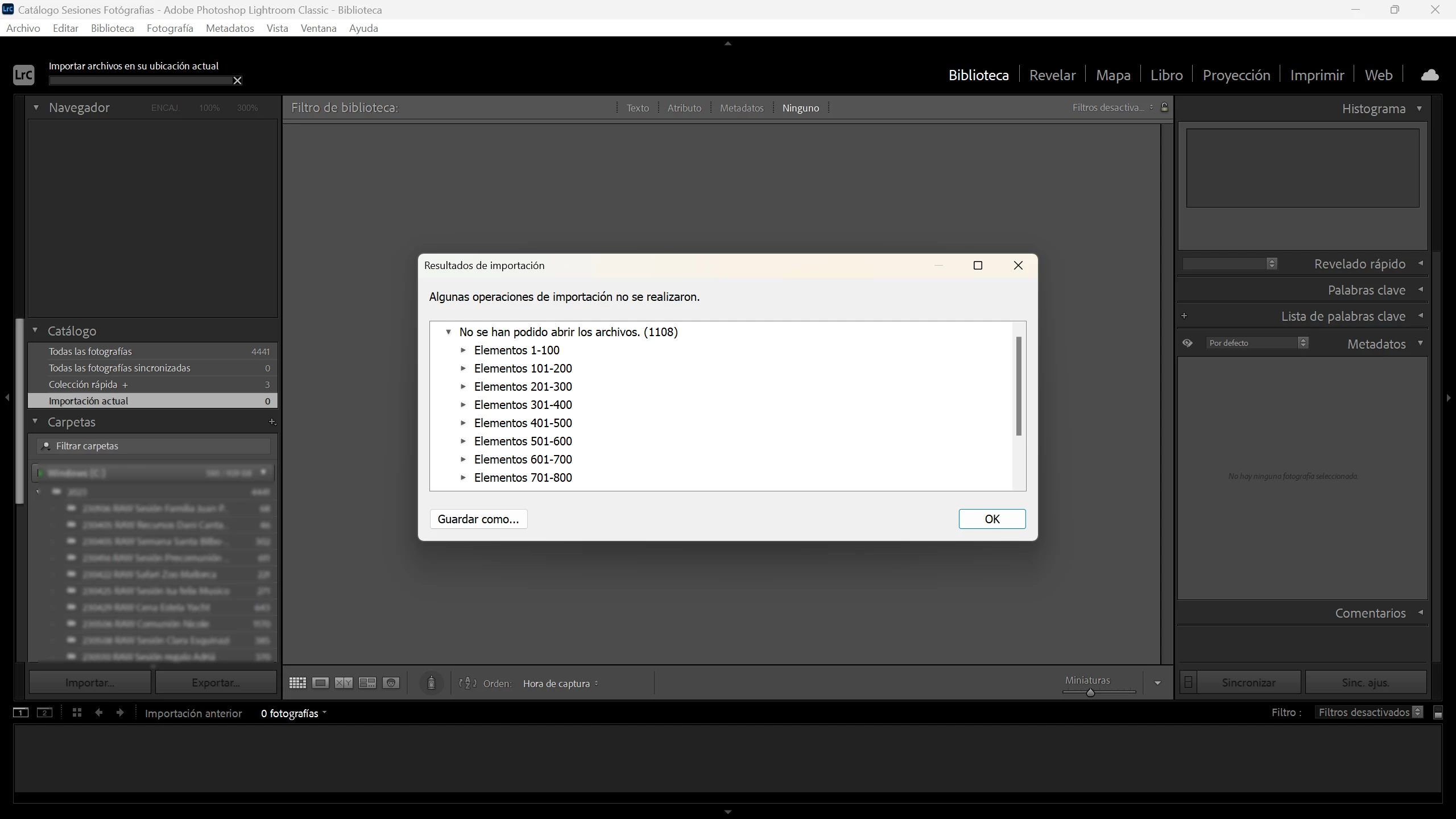Open the Hora de captura sort dropdown
The image size is (1456, 819).
click(x=560, y=684)
